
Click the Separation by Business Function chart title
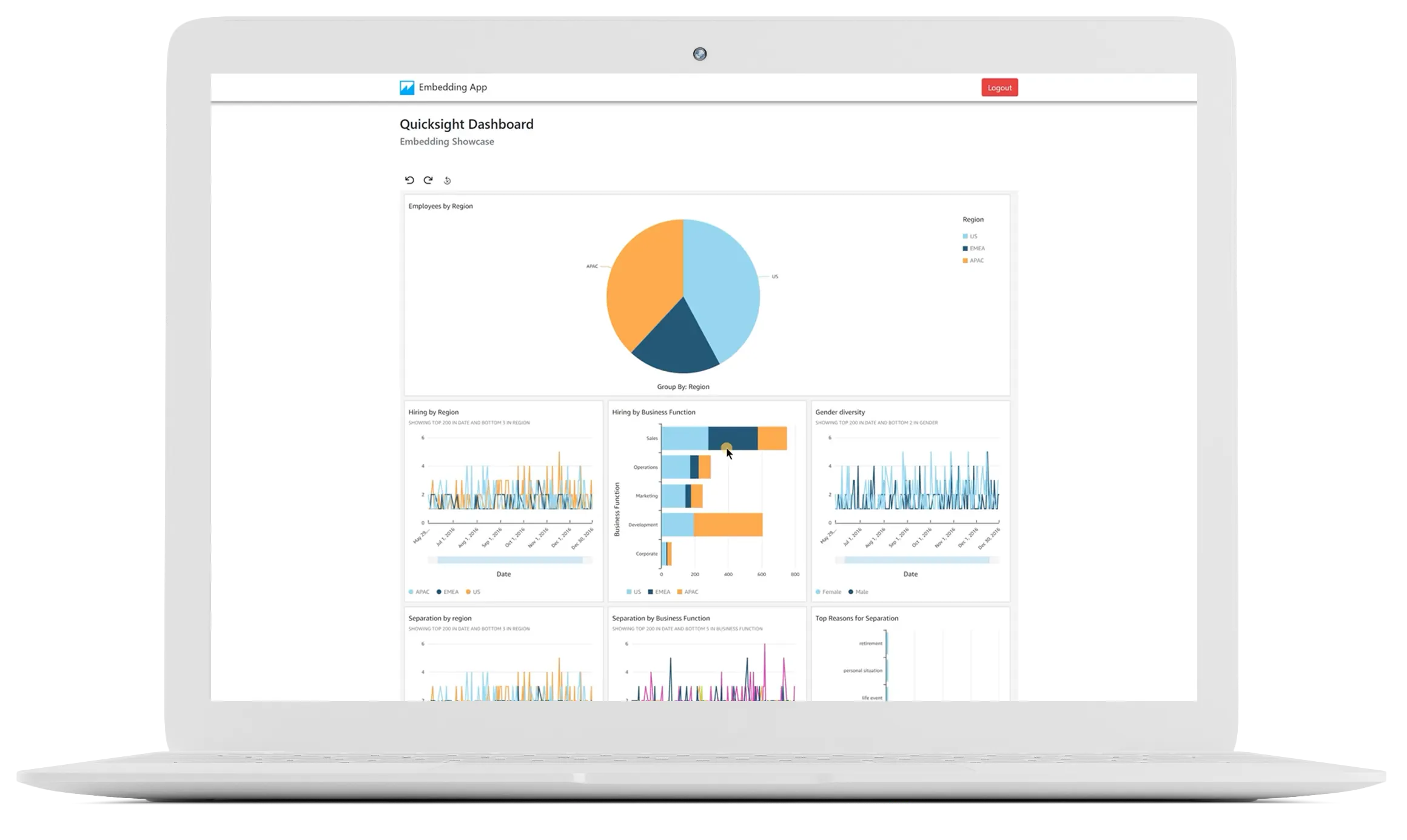click(x=660, y=619)
